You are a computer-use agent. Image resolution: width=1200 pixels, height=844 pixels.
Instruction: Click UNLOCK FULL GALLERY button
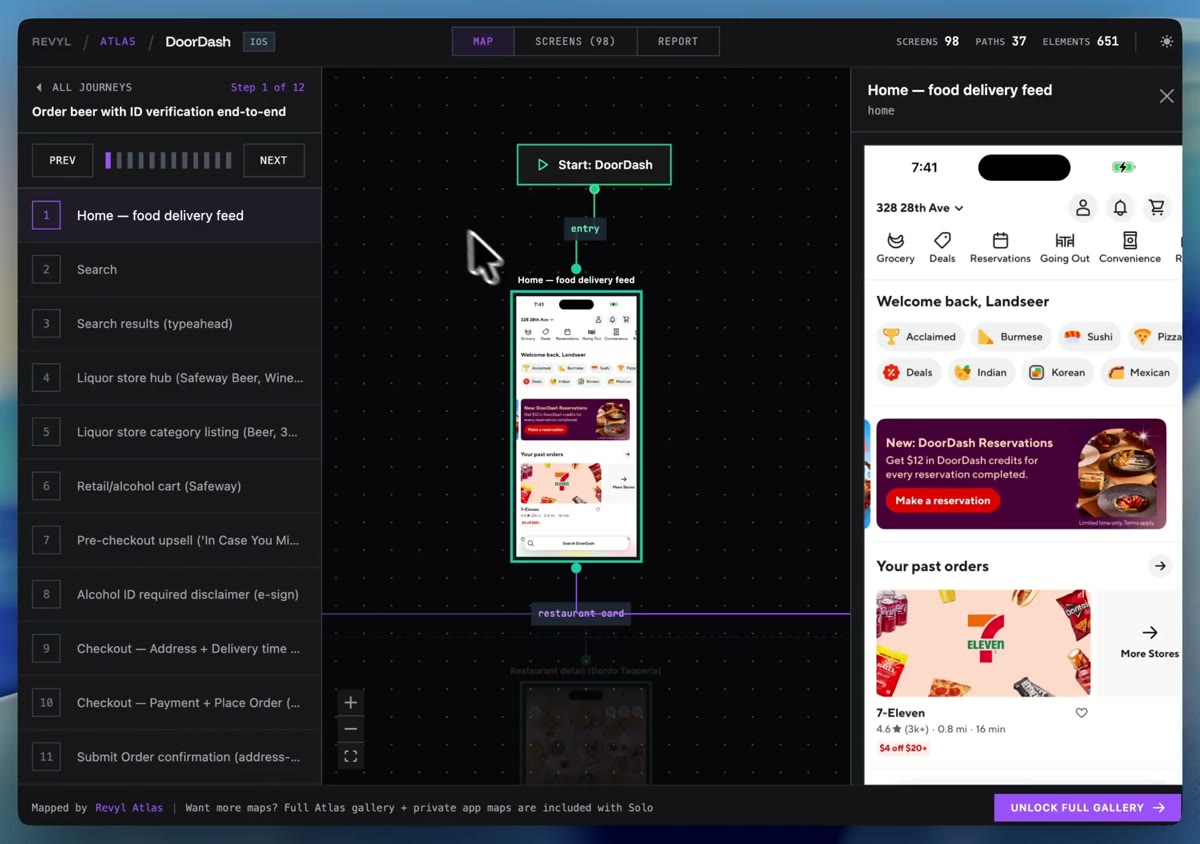pyautogui.click(x=1087, y=807)
